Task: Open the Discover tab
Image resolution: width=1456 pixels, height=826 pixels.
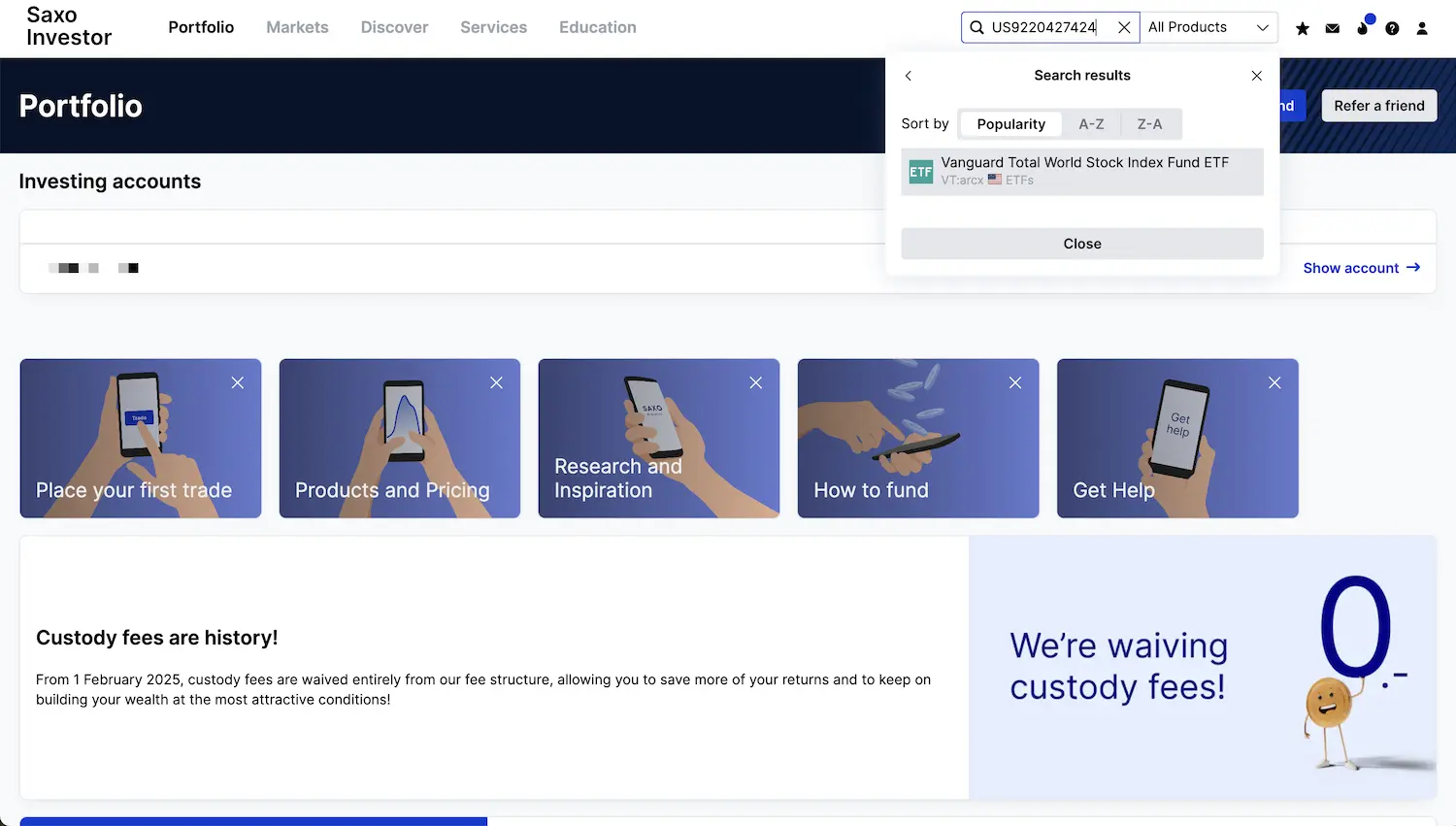Action: [394, 27]
